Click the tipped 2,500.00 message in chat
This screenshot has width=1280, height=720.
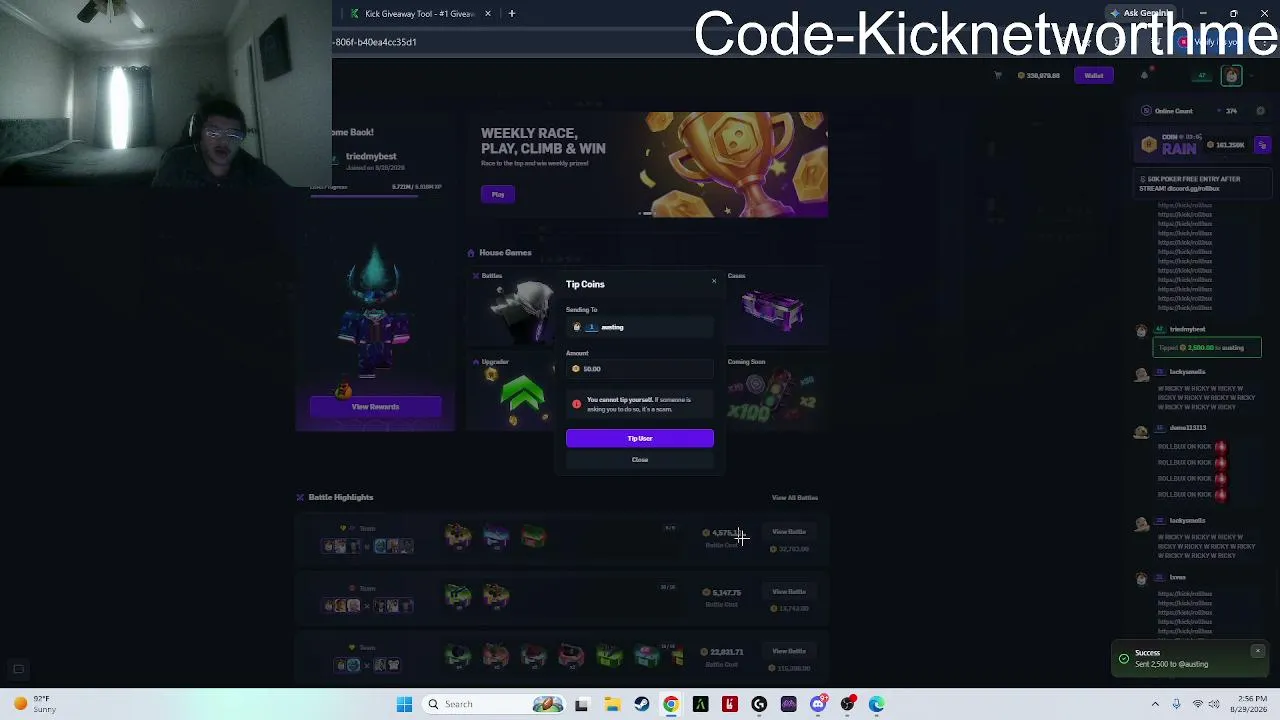click(1207, 348)
